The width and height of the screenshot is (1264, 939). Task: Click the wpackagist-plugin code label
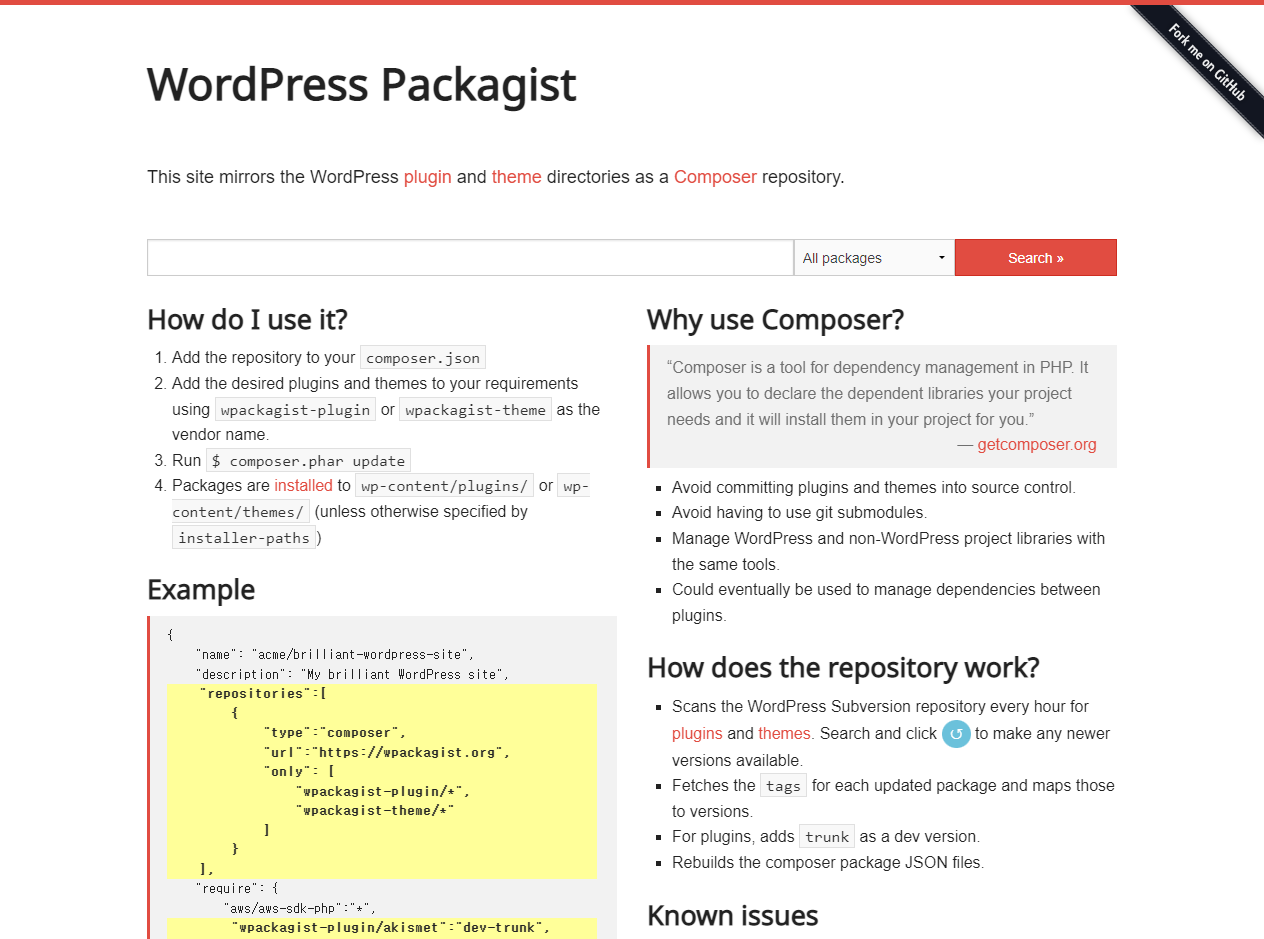[296, 410]
